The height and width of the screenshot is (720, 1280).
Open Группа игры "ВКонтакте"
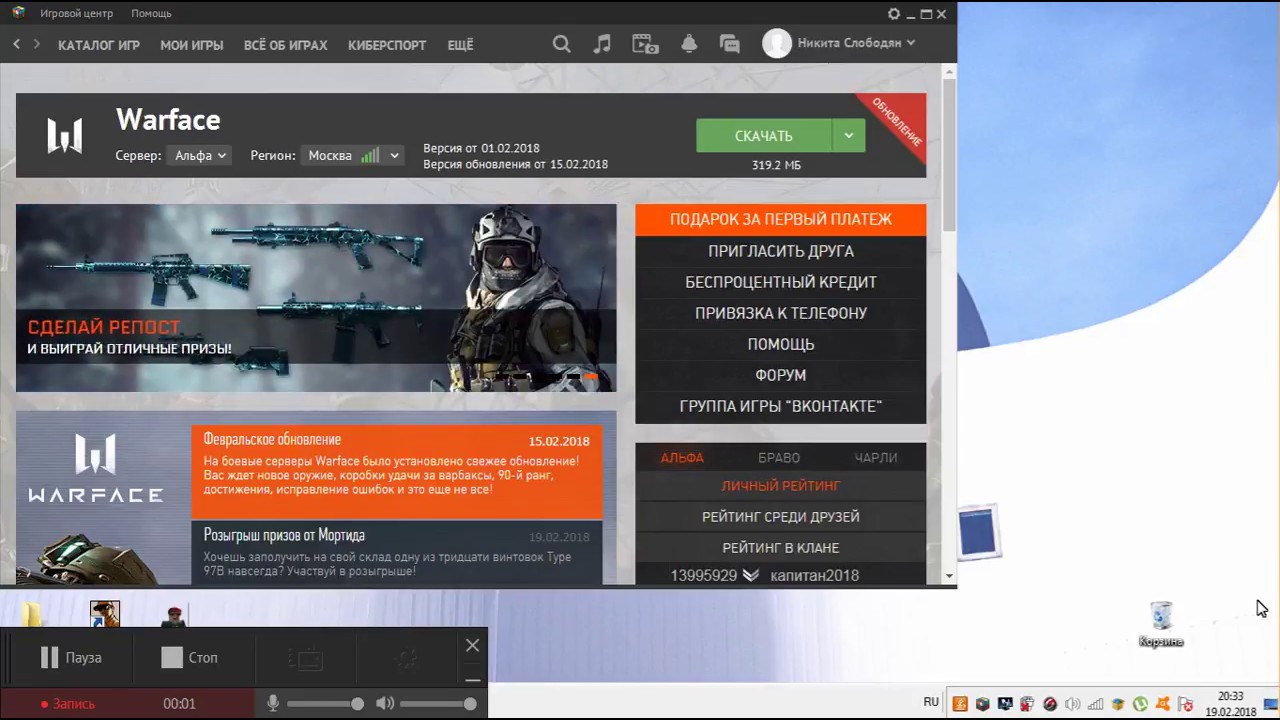point(781,406)
